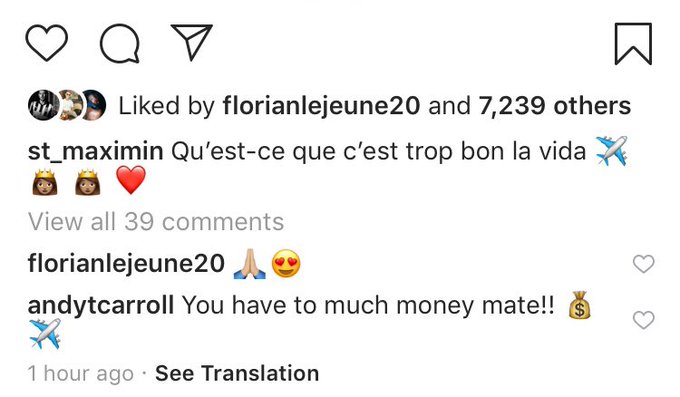Open florianlejeune20's profile from the comment
Screen dimensions: 680x397
[126, 263]
